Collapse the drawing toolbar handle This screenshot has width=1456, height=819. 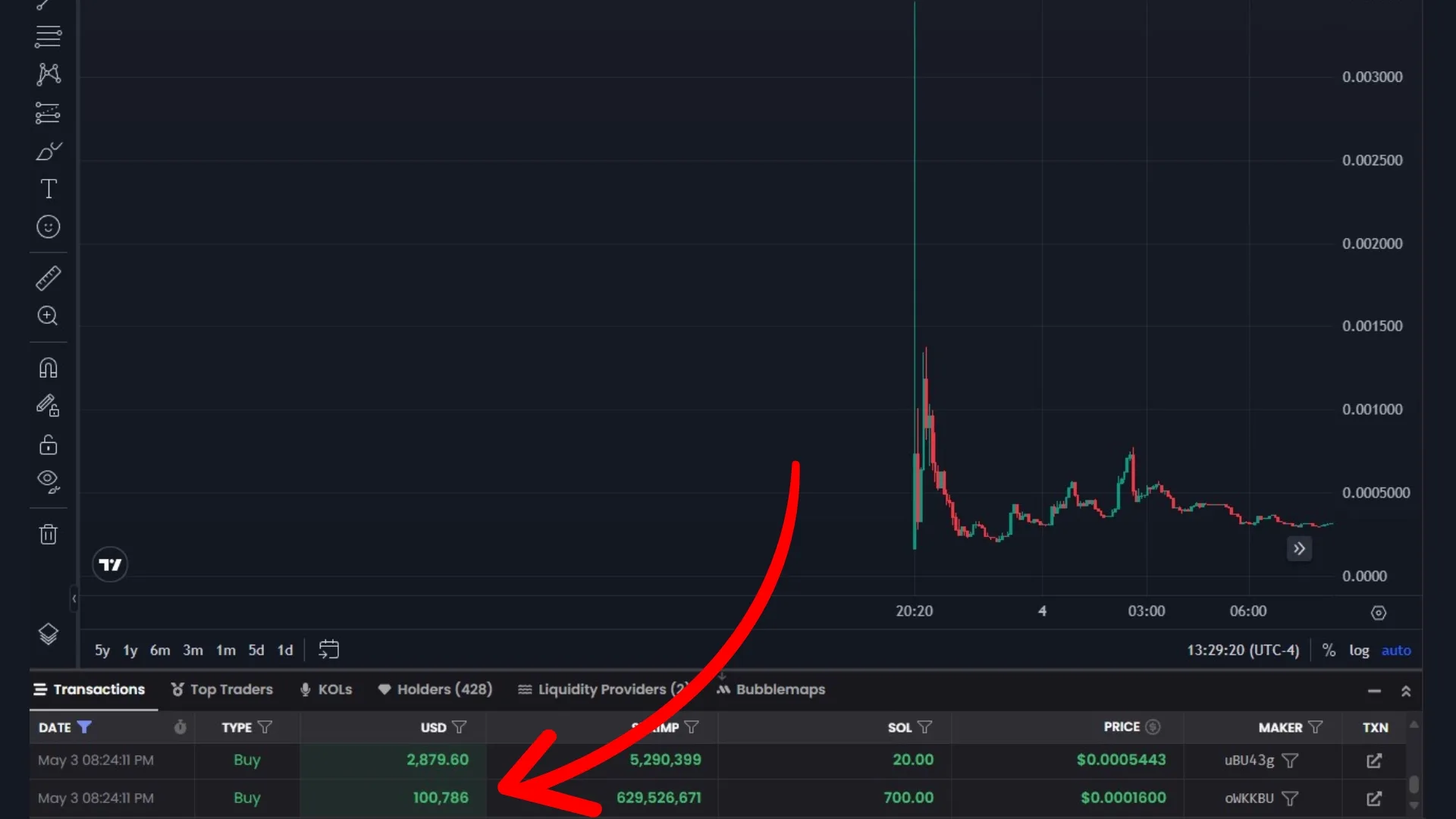coord(74,598)
